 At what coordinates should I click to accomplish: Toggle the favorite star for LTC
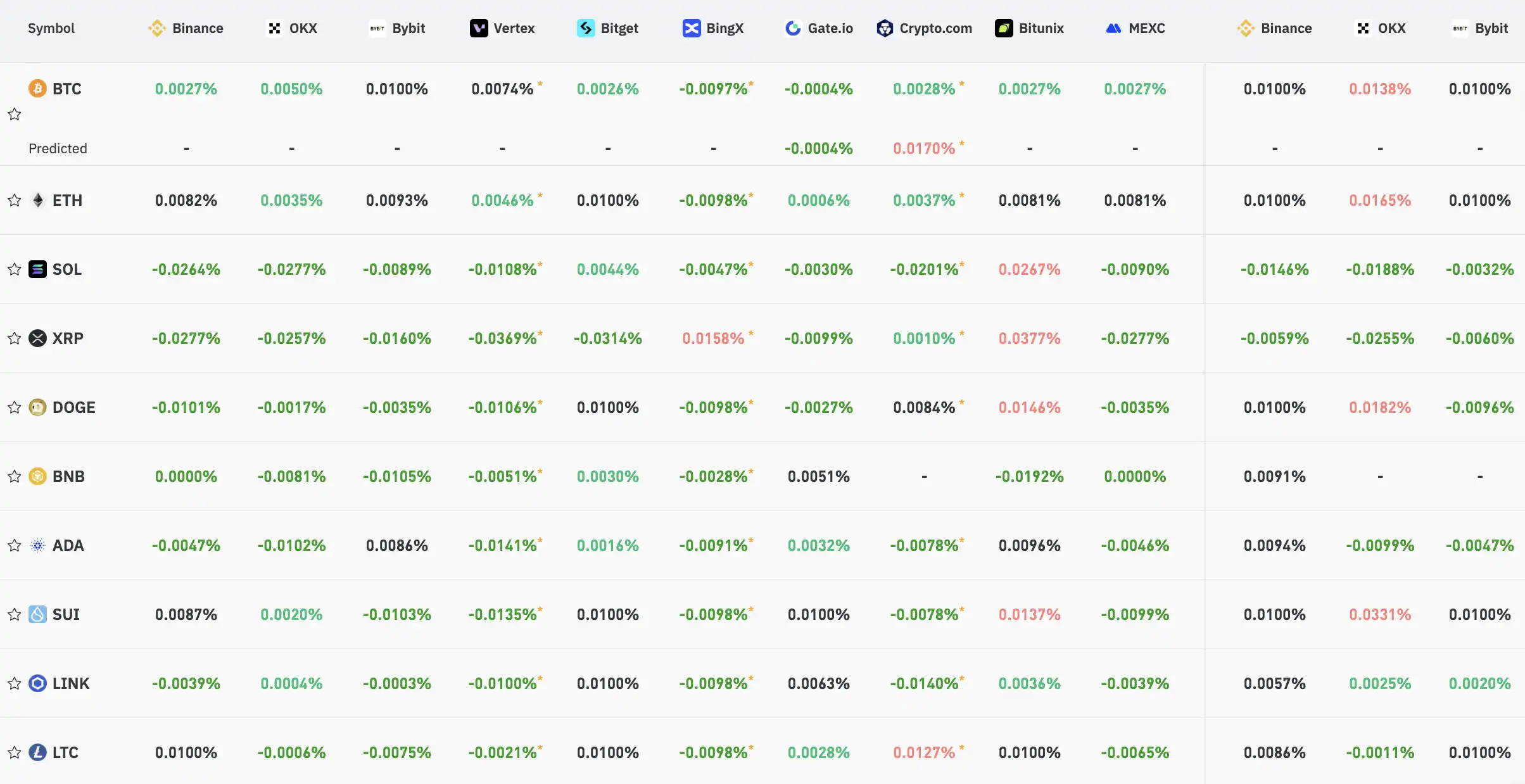tap(15, 753)
